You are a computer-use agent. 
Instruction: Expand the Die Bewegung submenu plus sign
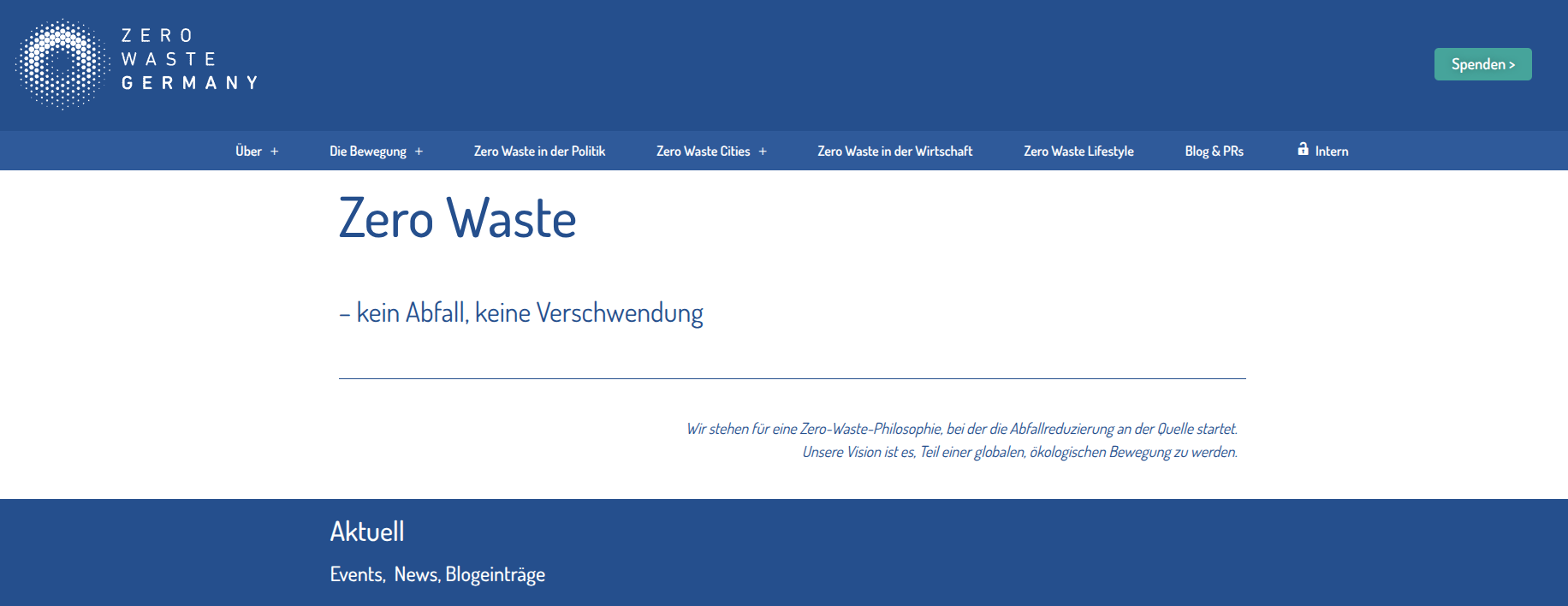[x=419, y=151]
